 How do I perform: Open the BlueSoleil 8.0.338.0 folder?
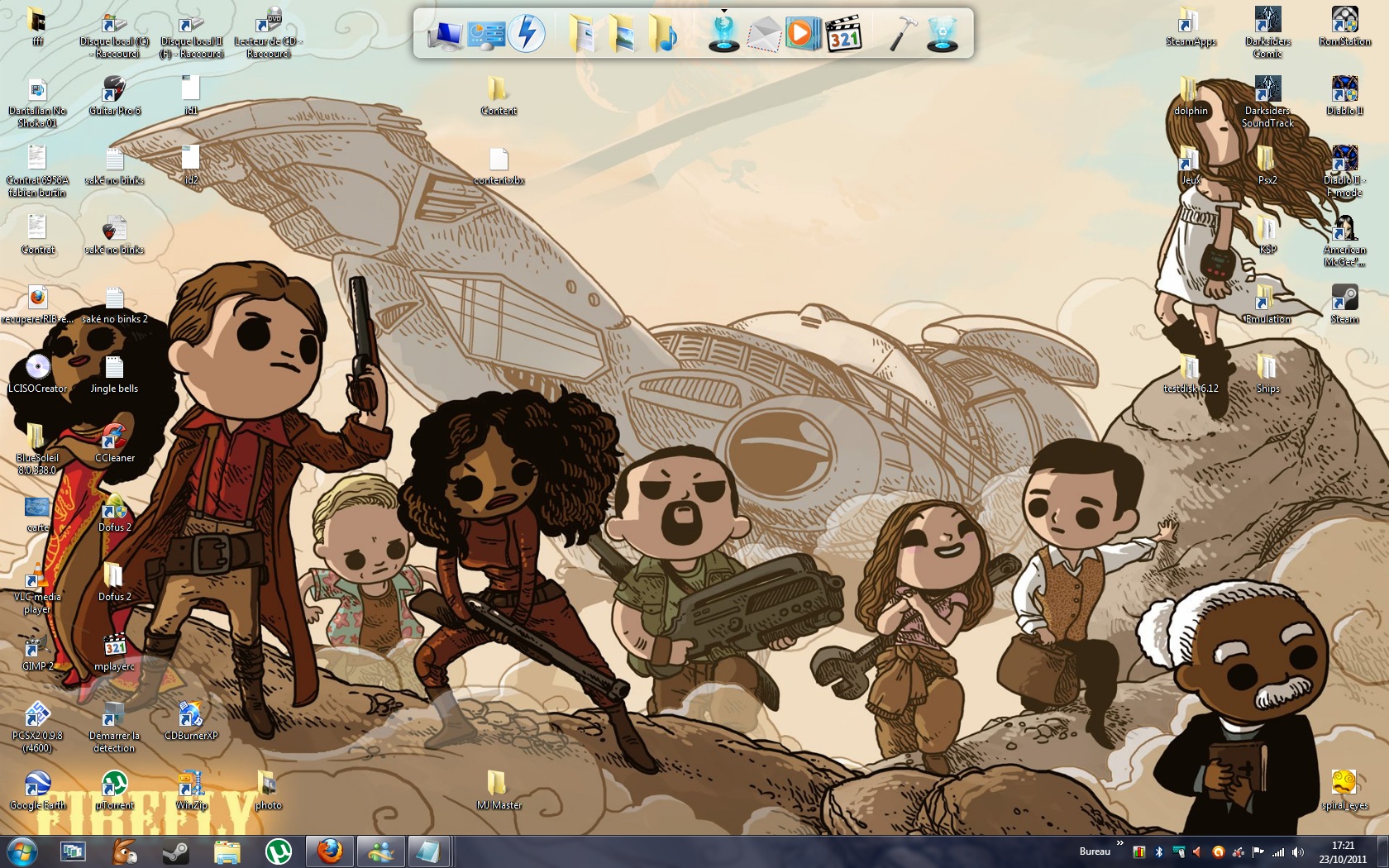(37, 449)
